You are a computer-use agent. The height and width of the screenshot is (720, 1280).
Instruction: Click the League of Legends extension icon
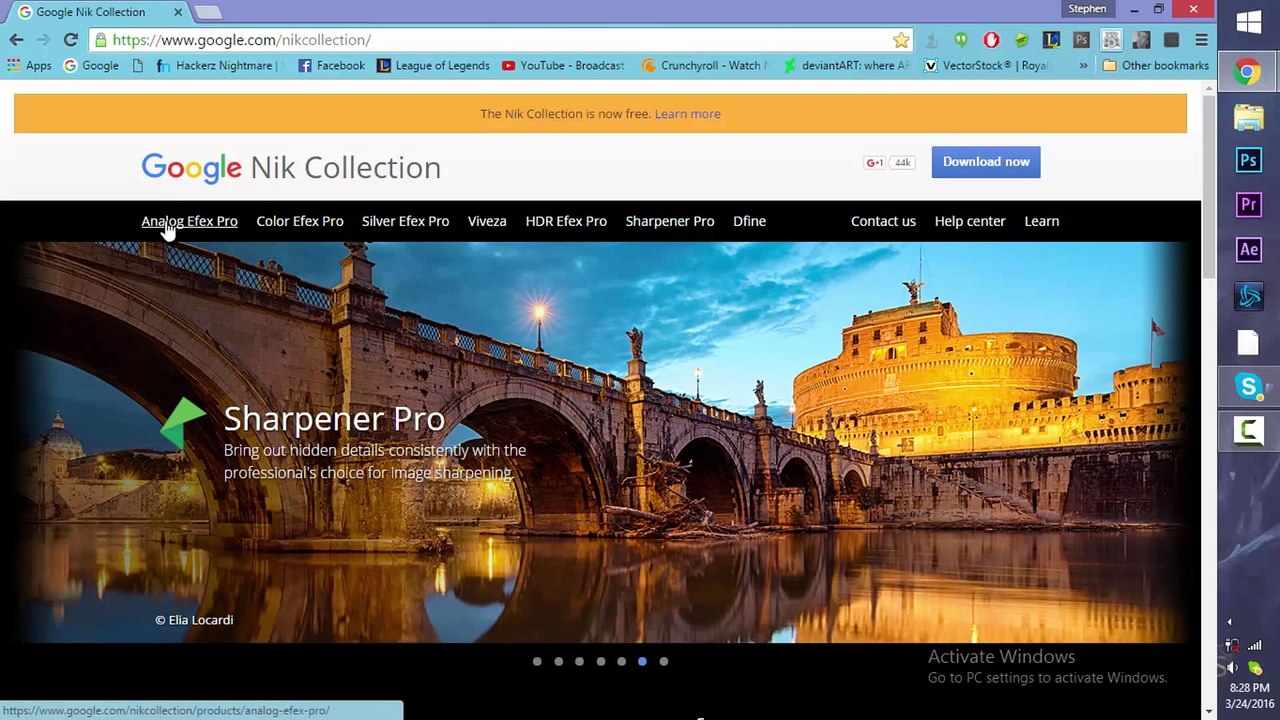pos(1051,40)
